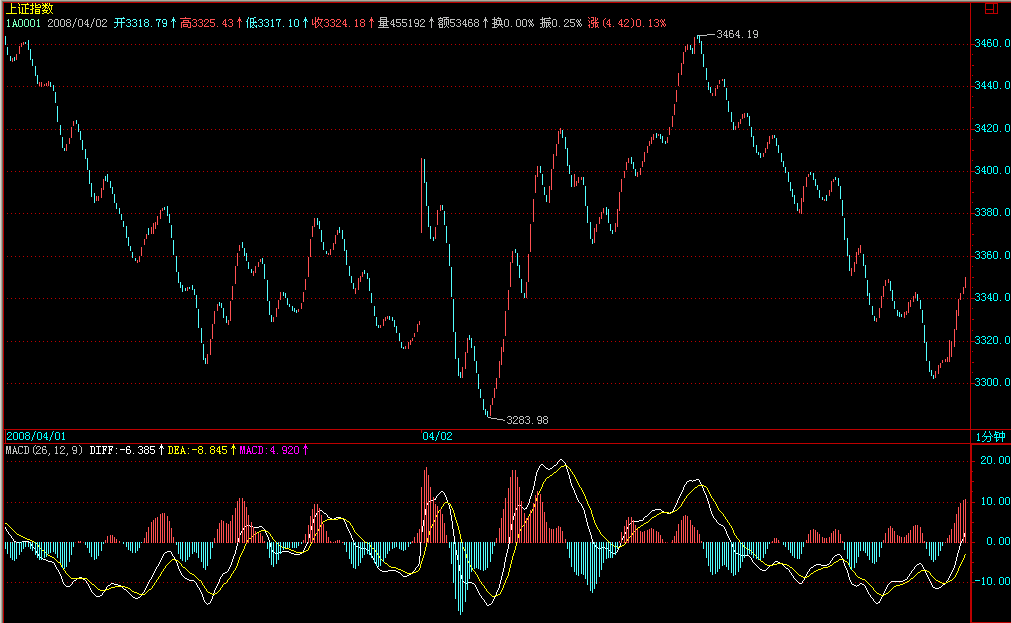Click the change 涨(4.42)0.13% readout

point(628,22)
